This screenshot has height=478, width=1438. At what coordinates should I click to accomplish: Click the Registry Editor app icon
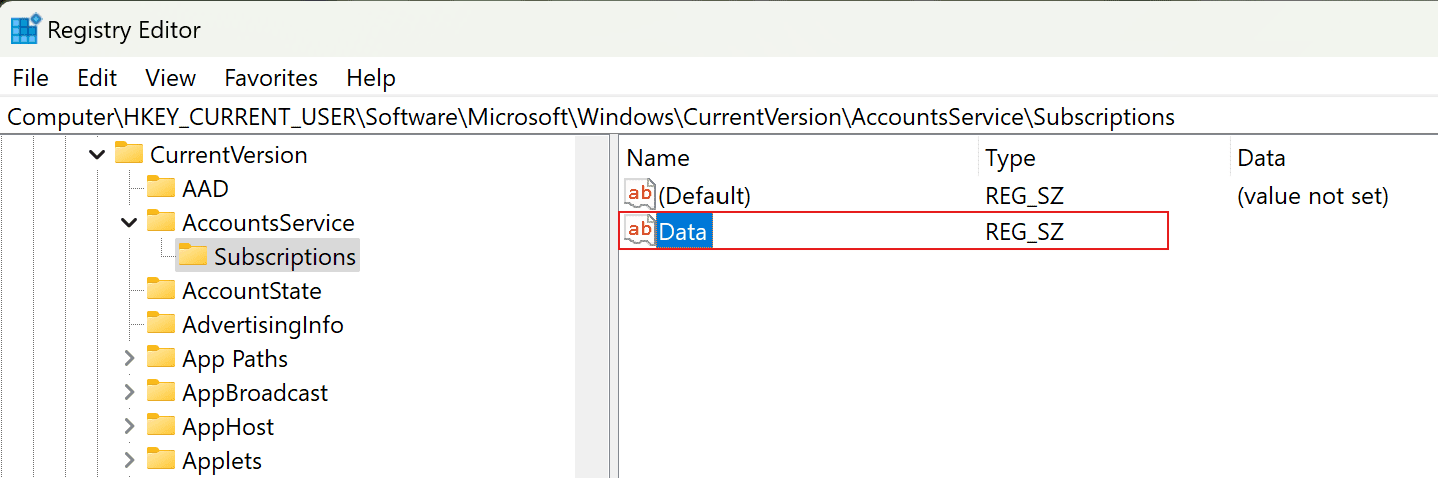25,30
